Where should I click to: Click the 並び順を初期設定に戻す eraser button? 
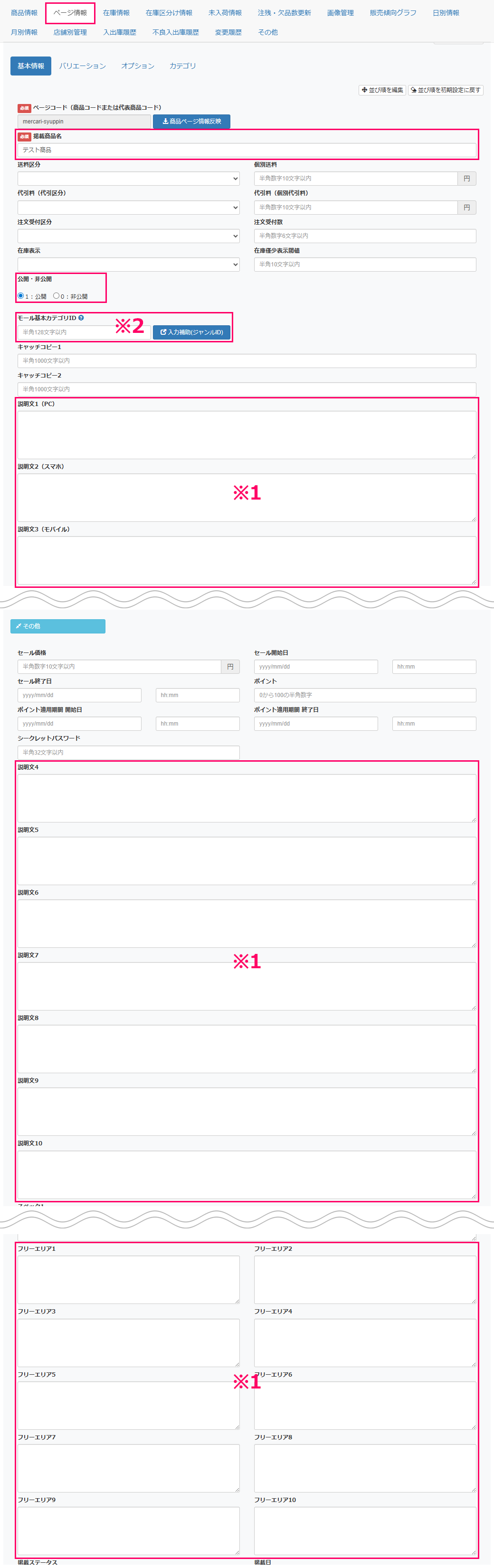point(445,90)
